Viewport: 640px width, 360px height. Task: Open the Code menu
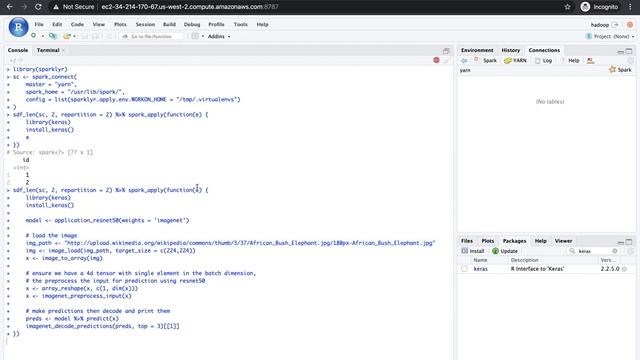77,24
